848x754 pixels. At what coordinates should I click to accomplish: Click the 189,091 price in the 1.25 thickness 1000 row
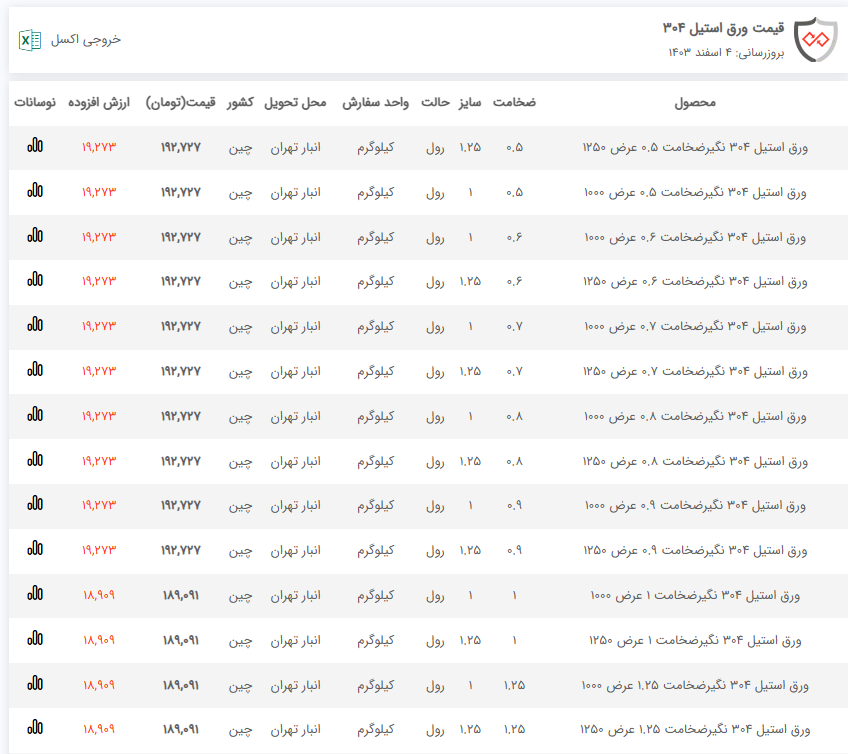[181, 685]
